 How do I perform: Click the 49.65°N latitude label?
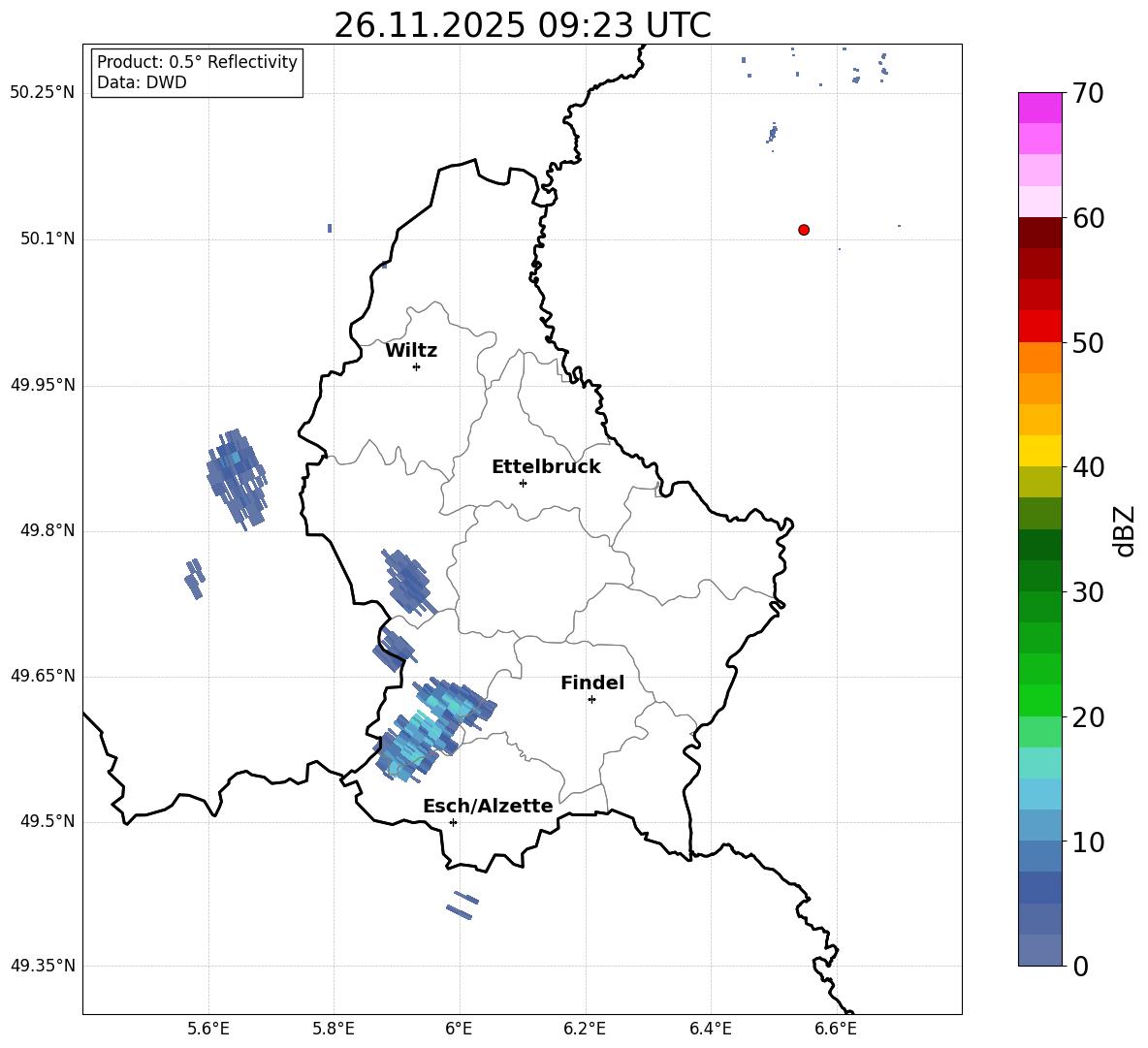point(43,676)
